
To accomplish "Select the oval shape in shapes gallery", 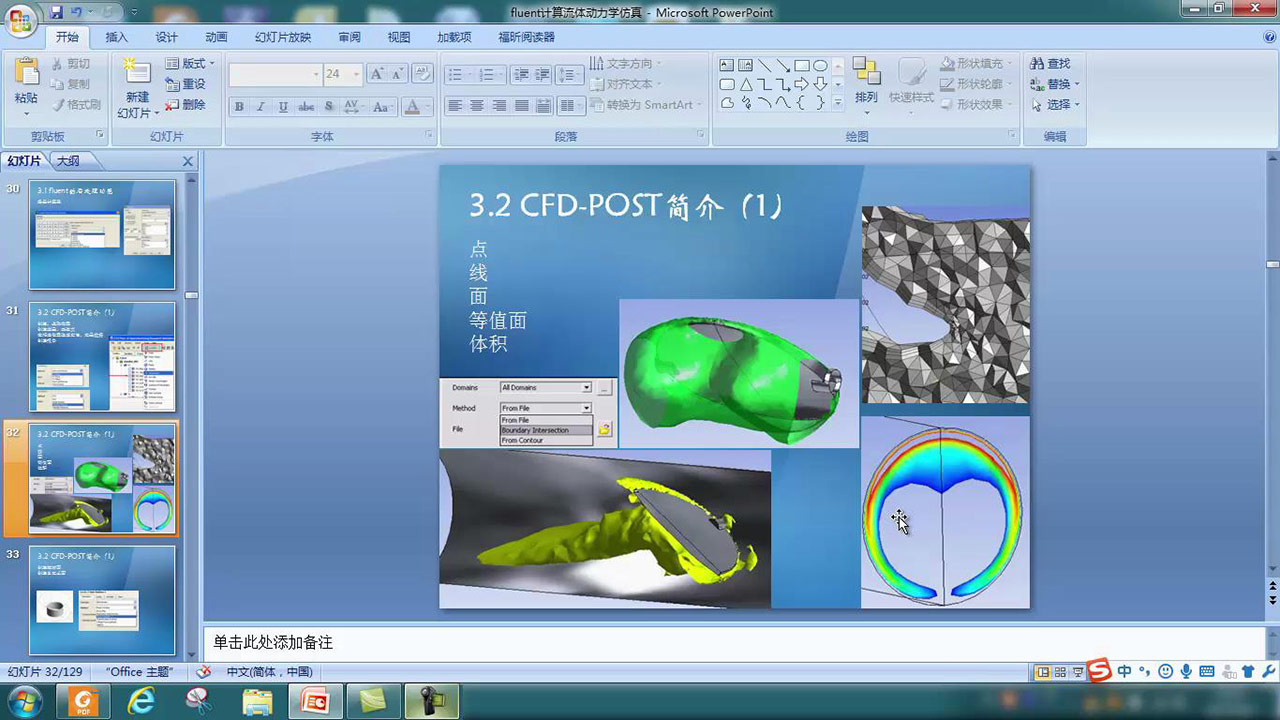I will (x=820, y=66).
